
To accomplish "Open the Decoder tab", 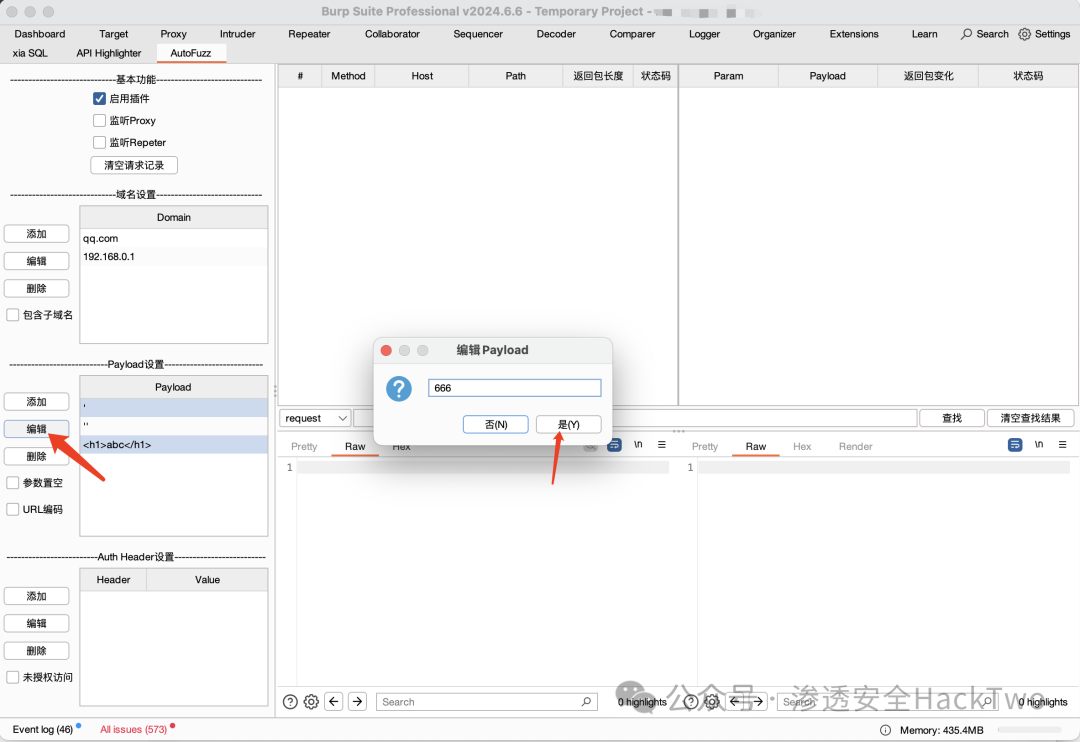I will [x=556, y=34].
